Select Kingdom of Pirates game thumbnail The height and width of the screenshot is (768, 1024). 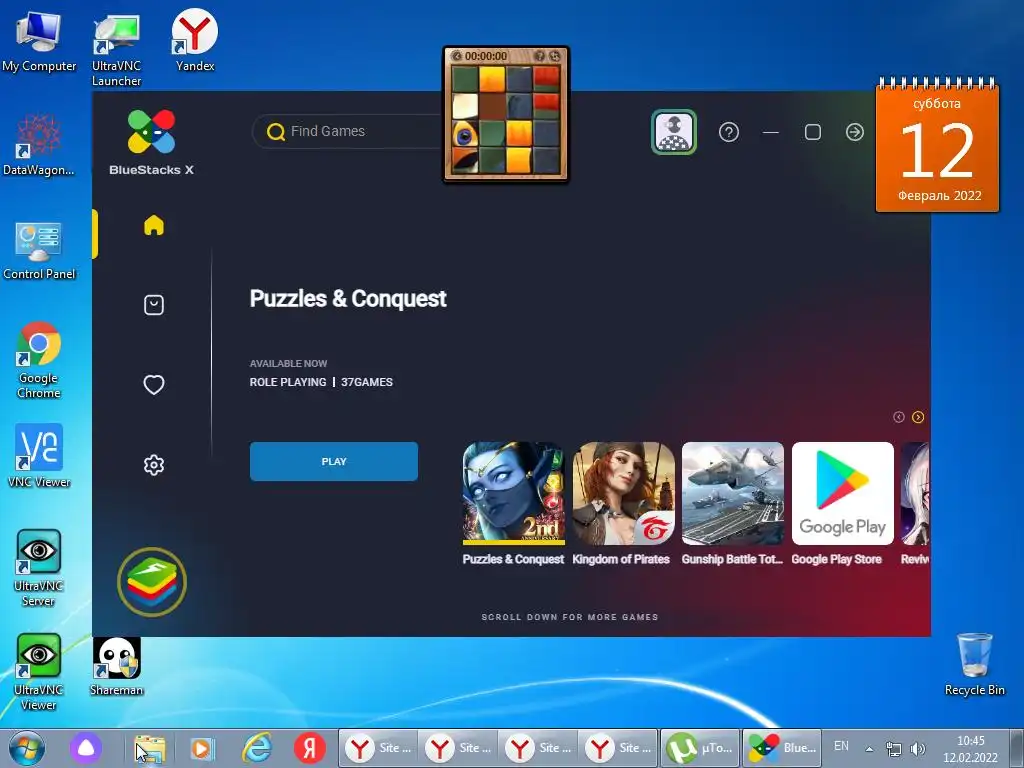tap(624, 494)
